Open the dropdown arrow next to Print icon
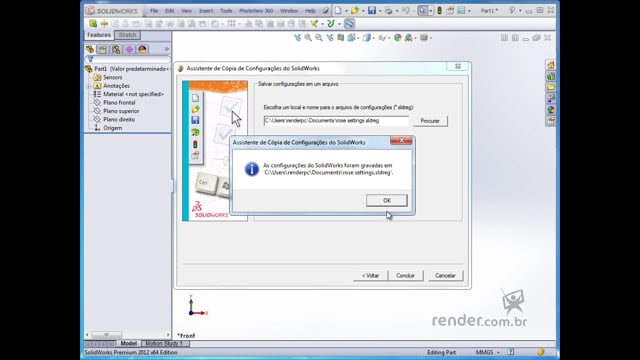Viewport: 640px width, 360px height. point(396,11)
